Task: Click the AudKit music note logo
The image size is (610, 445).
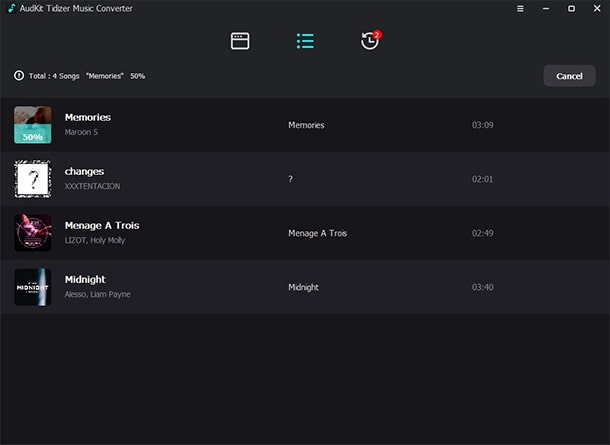Action: pos(12,8)
